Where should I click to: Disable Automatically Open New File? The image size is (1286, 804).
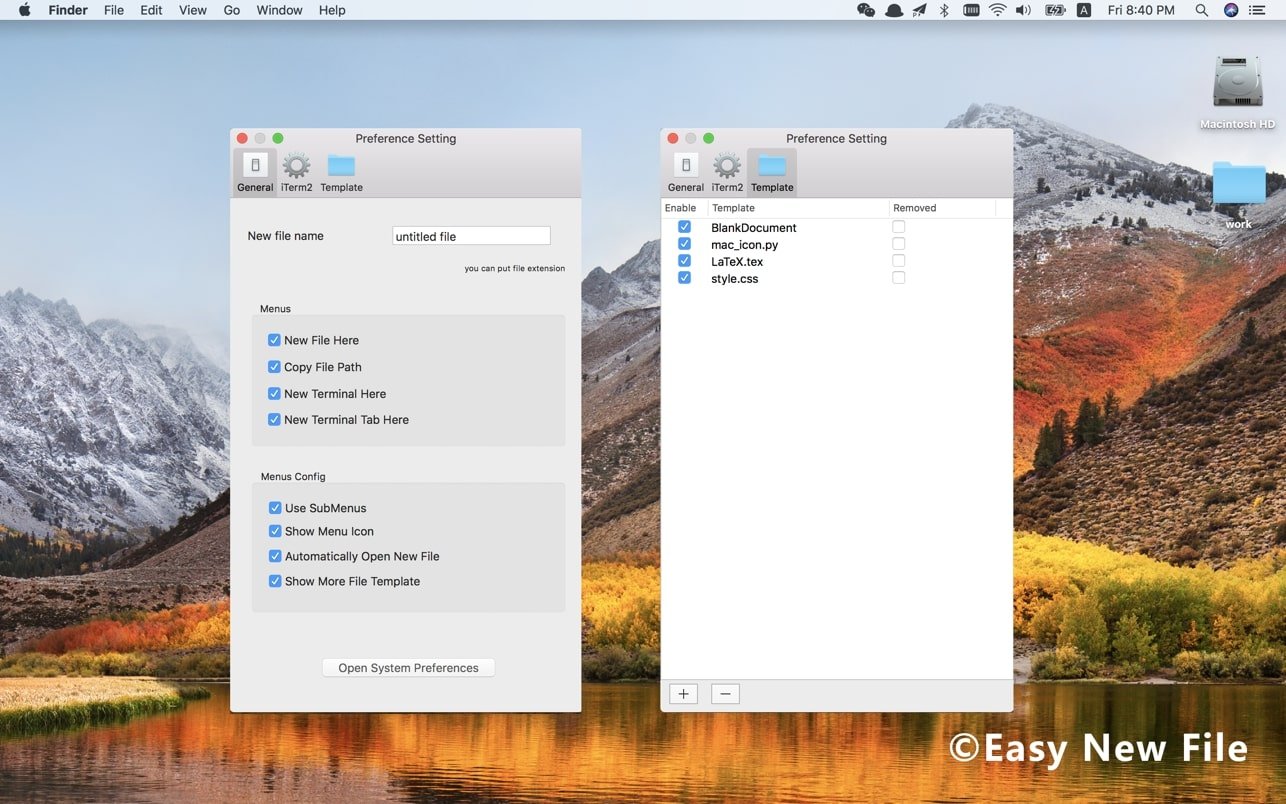275,556
